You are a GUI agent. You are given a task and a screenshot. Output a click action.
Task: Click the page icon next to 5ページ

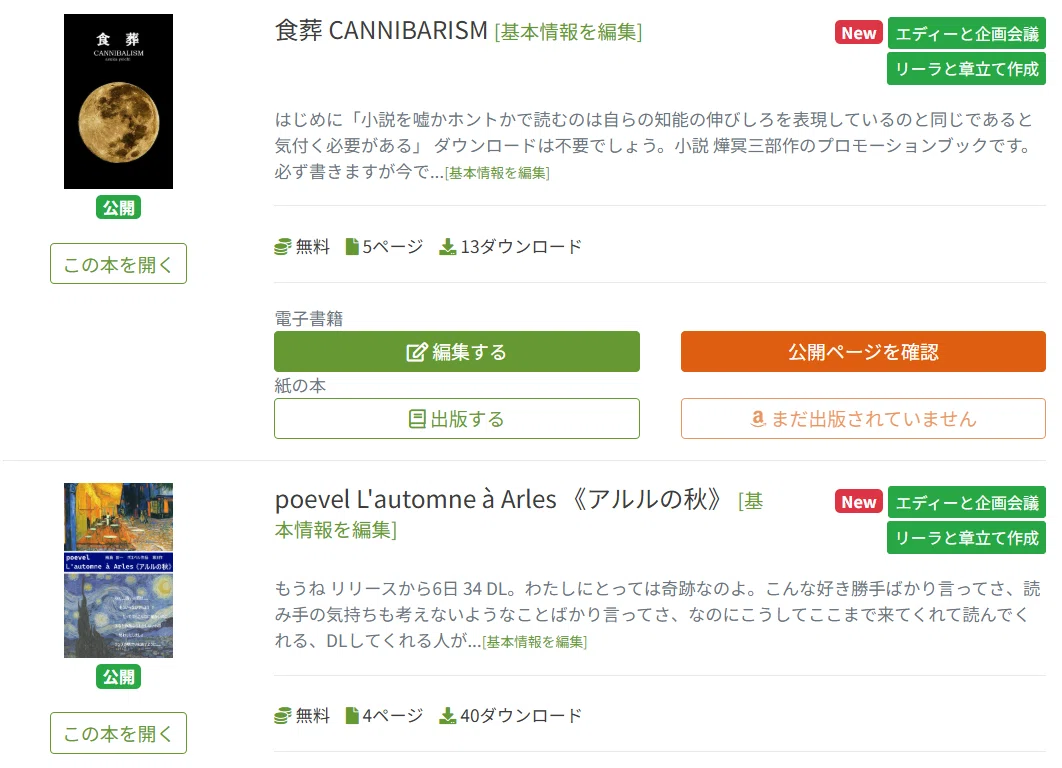[x=352, y=247]
